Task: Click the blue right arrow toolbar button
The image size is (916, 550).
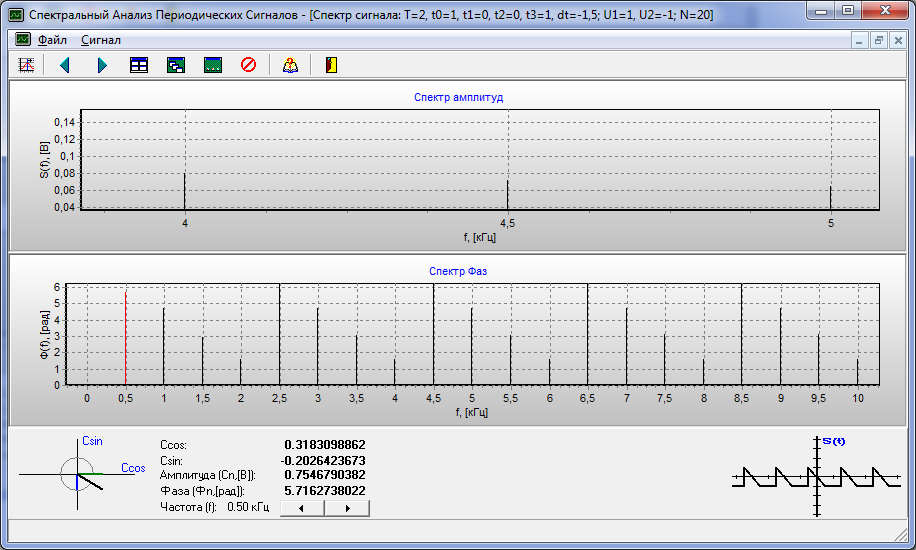Action: [x=102, y=65]
